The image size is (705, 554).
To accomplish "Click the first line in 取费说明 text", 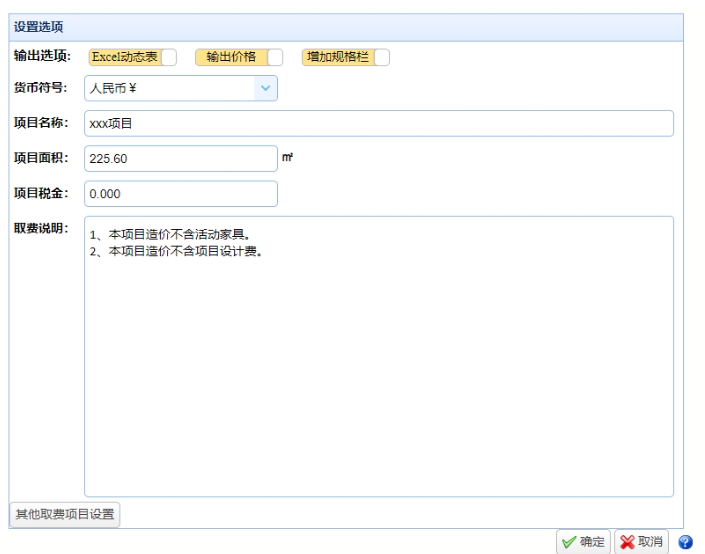I will (x=170, y=236).
